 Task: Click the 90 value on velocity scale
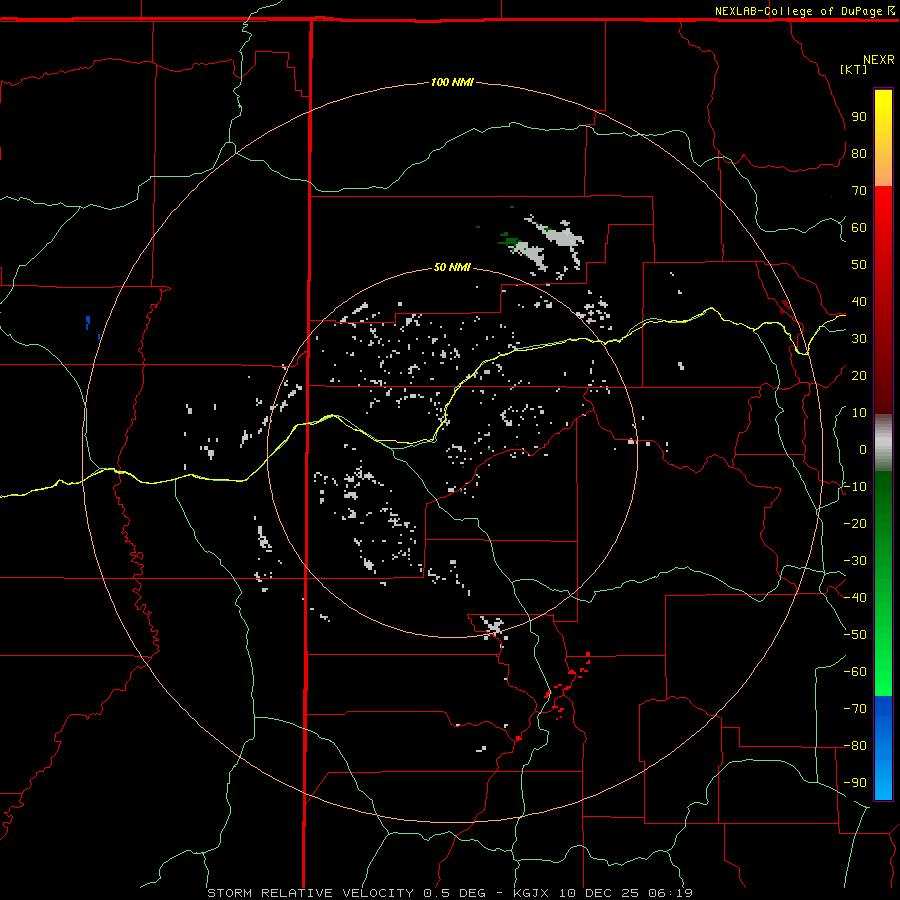(x=859, y=117)
